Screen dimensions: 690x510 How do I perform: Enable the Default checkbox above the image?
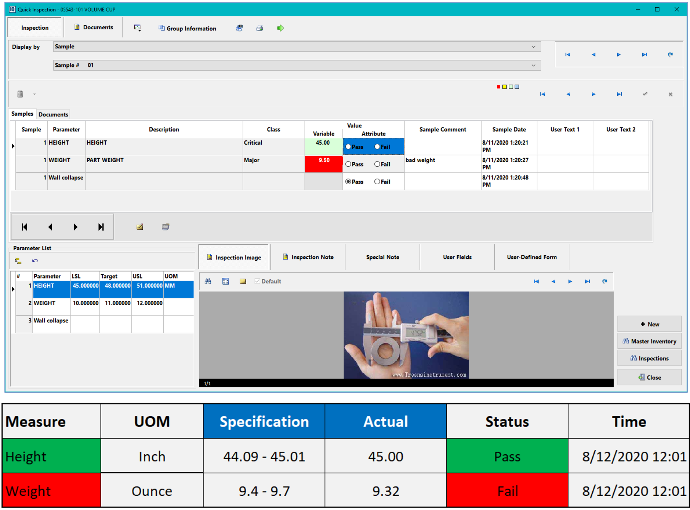point(256,281)
